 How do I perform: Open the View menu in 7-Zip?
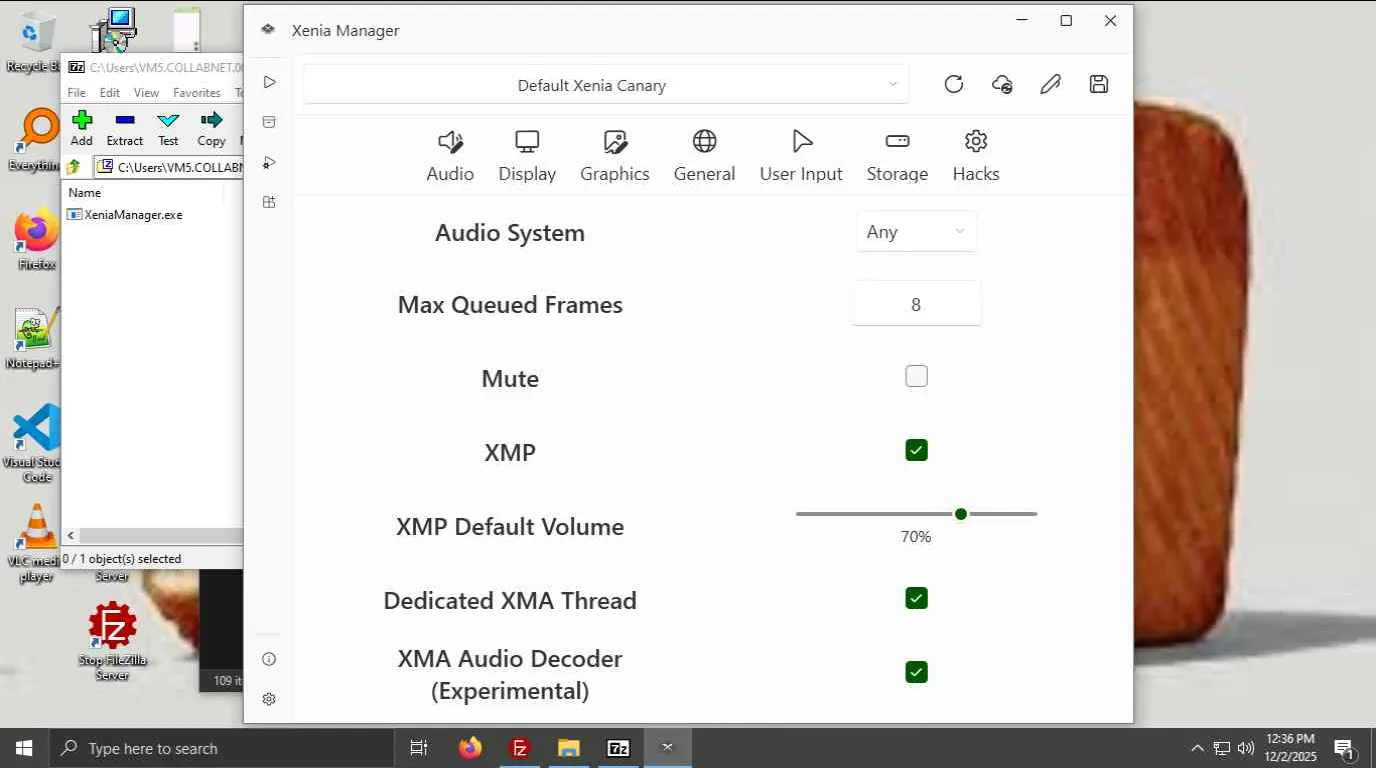point(146,93)
